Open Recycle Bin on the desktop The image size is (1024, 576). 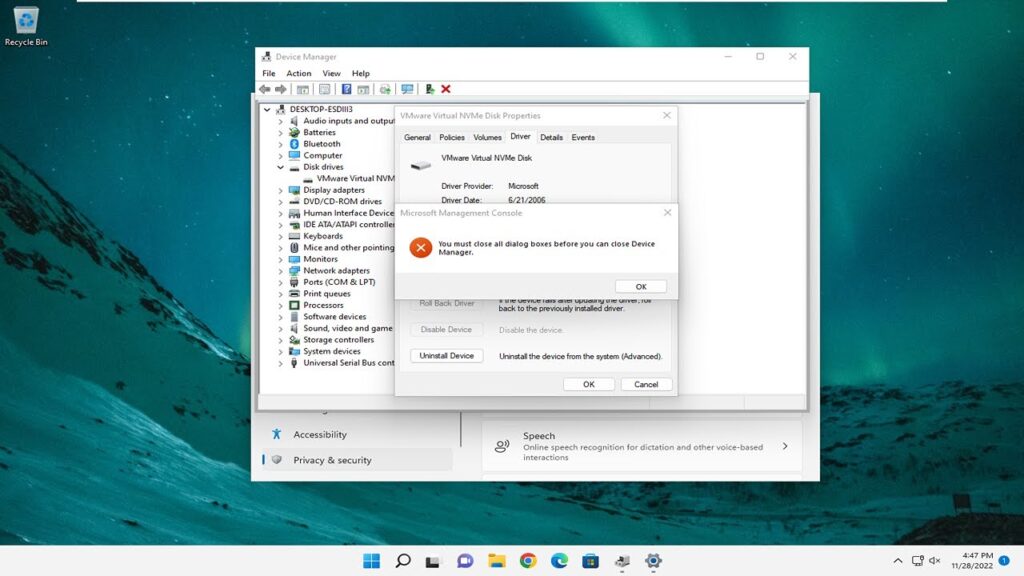point(26,26)
